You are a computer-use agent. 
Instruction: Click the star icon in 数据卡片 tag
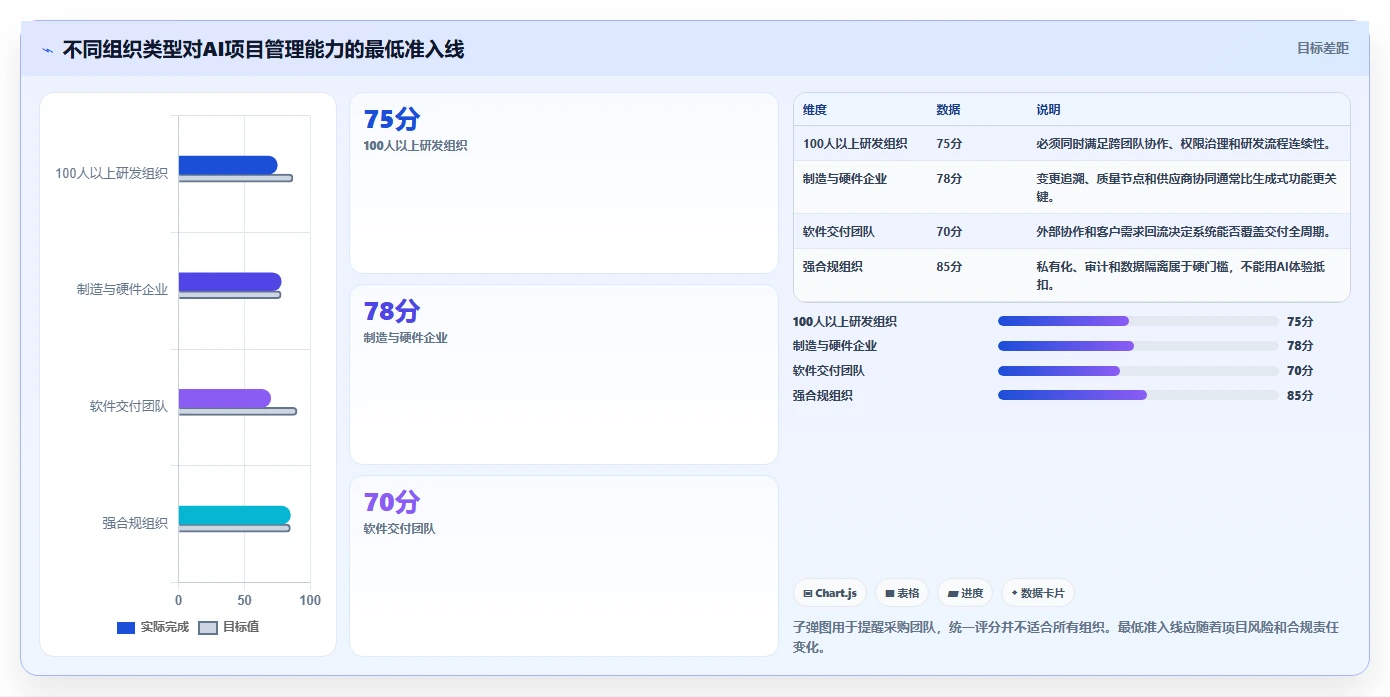coord(1014,593)
